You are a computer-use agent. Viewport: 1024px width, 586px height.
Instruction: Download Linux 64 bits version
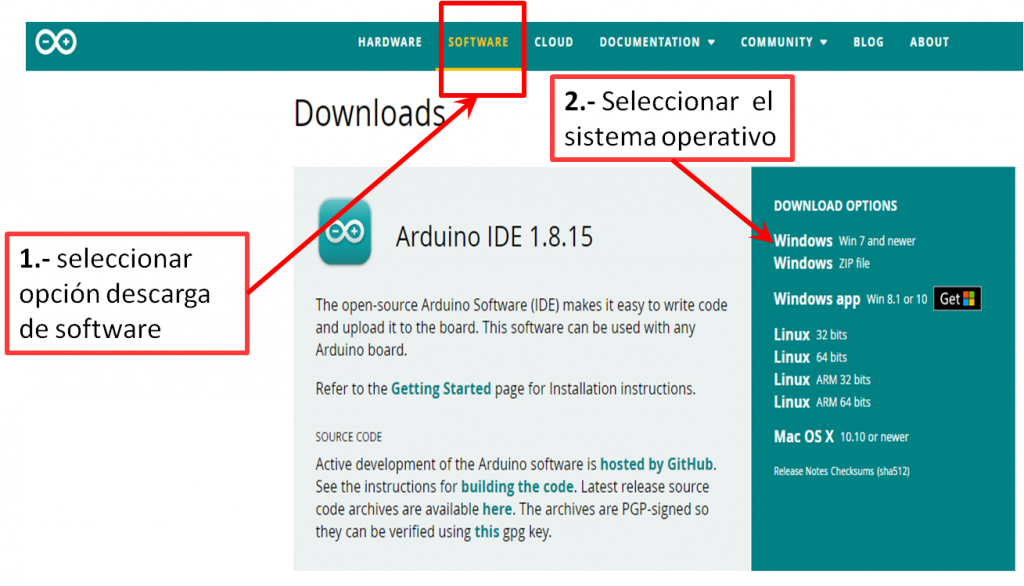[x=810, y=357]
